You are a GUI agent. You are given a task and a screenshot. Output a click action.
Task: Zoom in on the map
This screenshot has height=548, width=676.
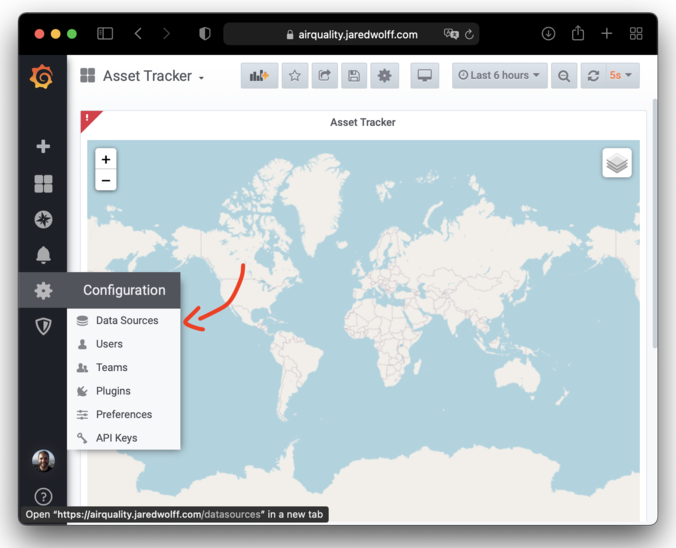click(x=106, y=159)
